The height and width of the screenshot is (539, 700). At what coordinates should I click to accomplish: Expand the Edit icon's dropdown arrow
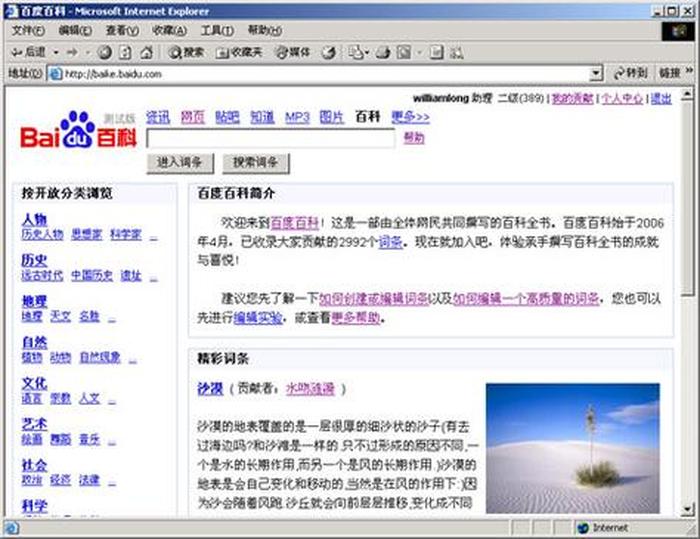pyautogui.click(x=419, y=53)
